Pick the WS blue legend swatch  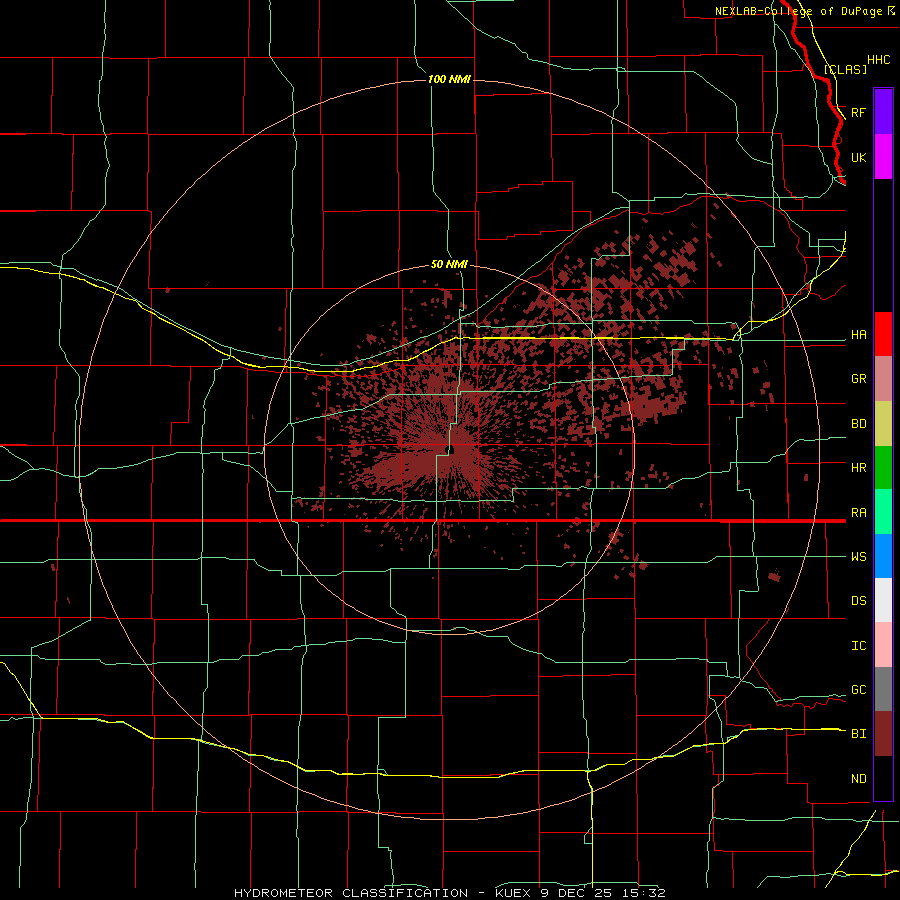click(883, 556)
